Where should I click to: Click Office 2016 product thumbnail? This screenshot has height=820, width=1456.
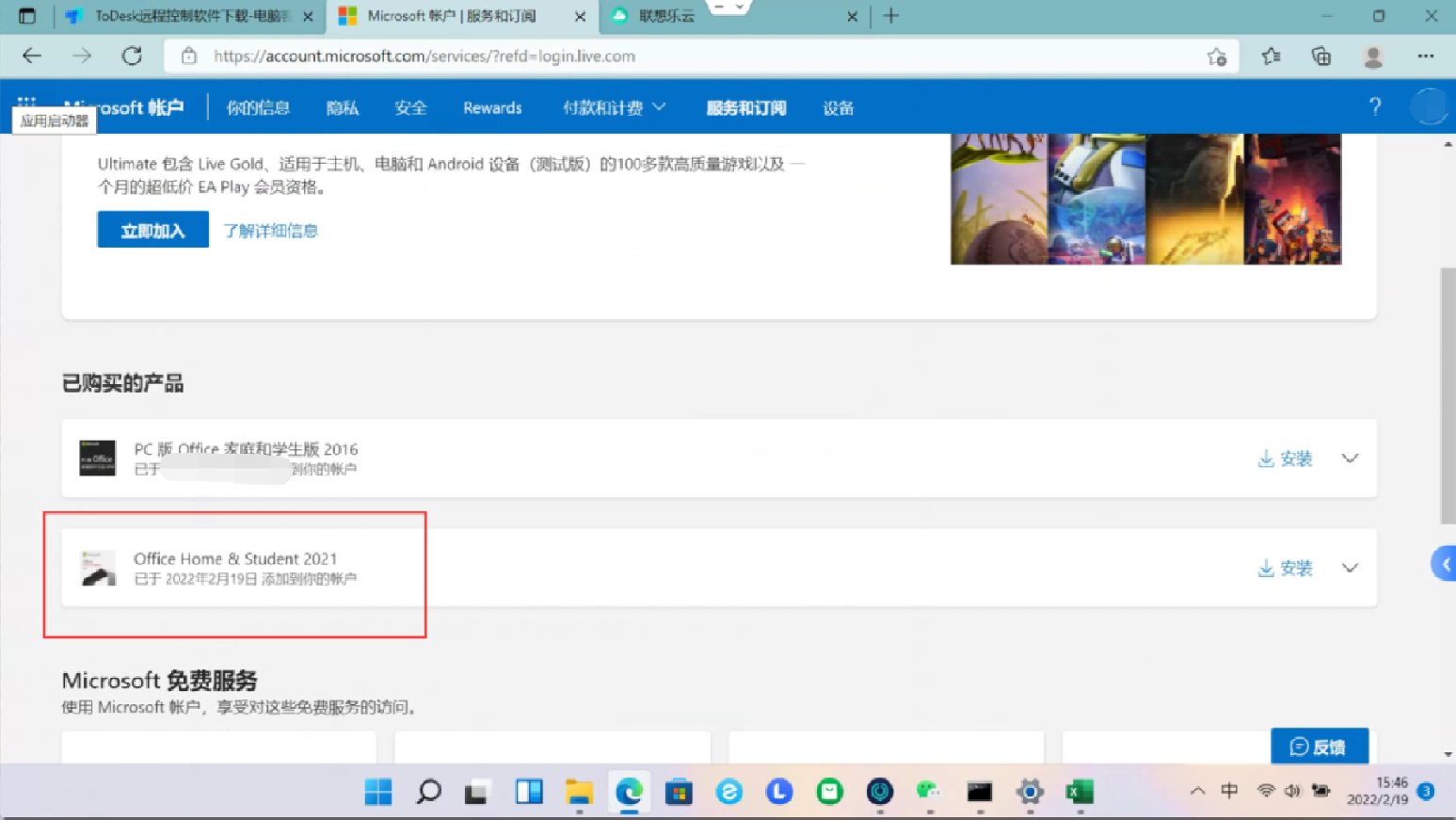(97, 458)
